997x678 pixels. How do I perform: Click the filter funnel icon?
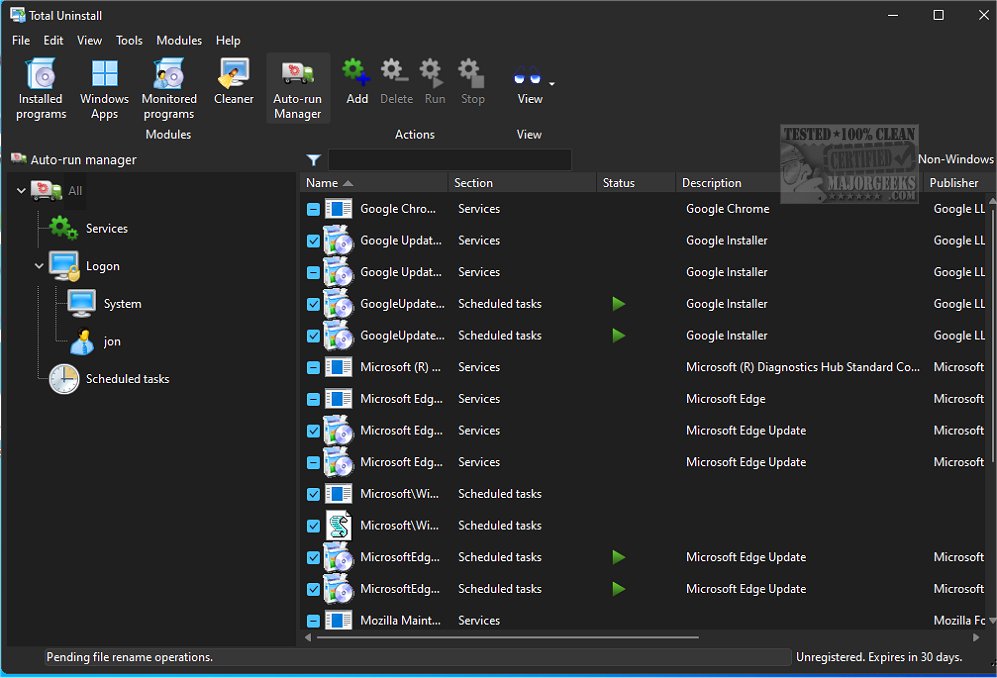point(313,160)
